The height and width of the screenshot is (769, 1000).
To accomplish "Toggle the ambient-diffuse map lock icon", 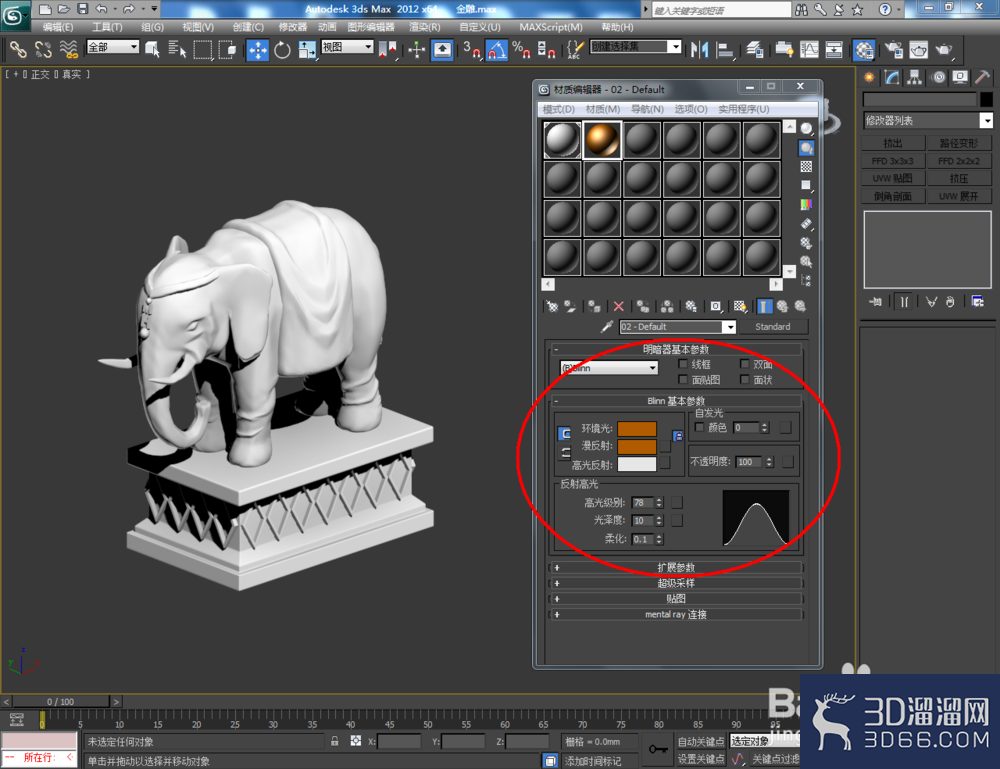I will pos(678,436).
